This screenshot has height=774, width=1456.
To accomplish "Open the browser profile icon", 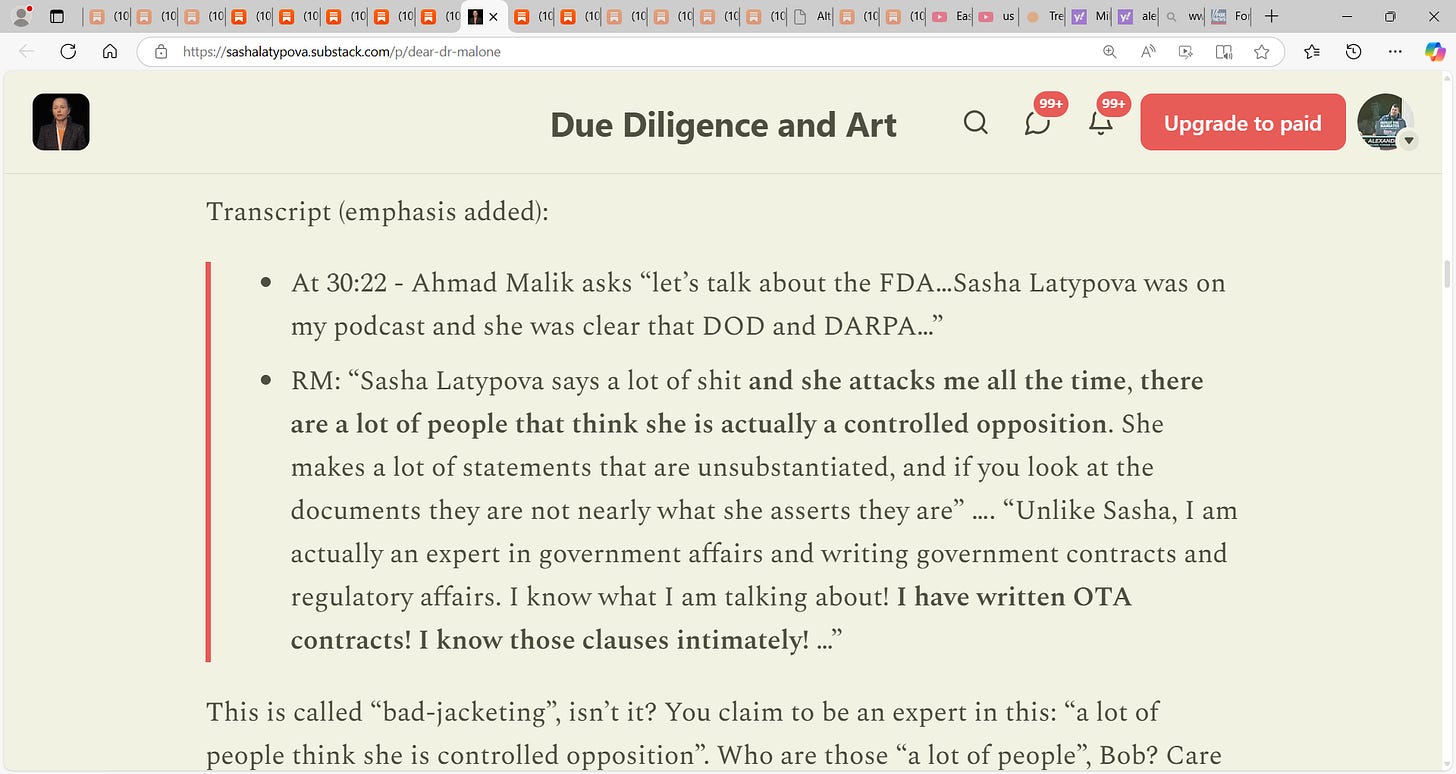I will [19, 16].
